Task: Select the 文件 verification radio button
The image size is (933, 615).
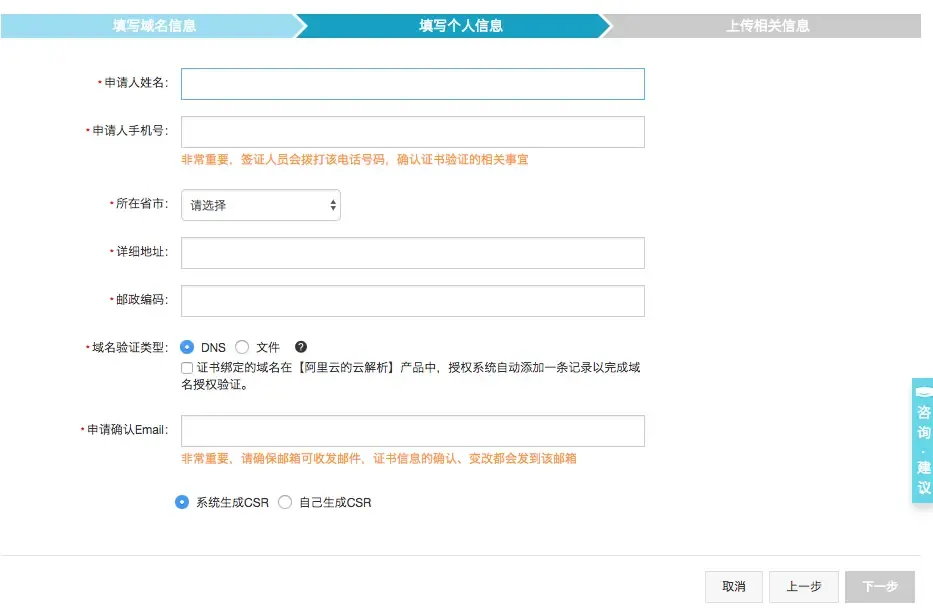Action: (x=242, y=347)
